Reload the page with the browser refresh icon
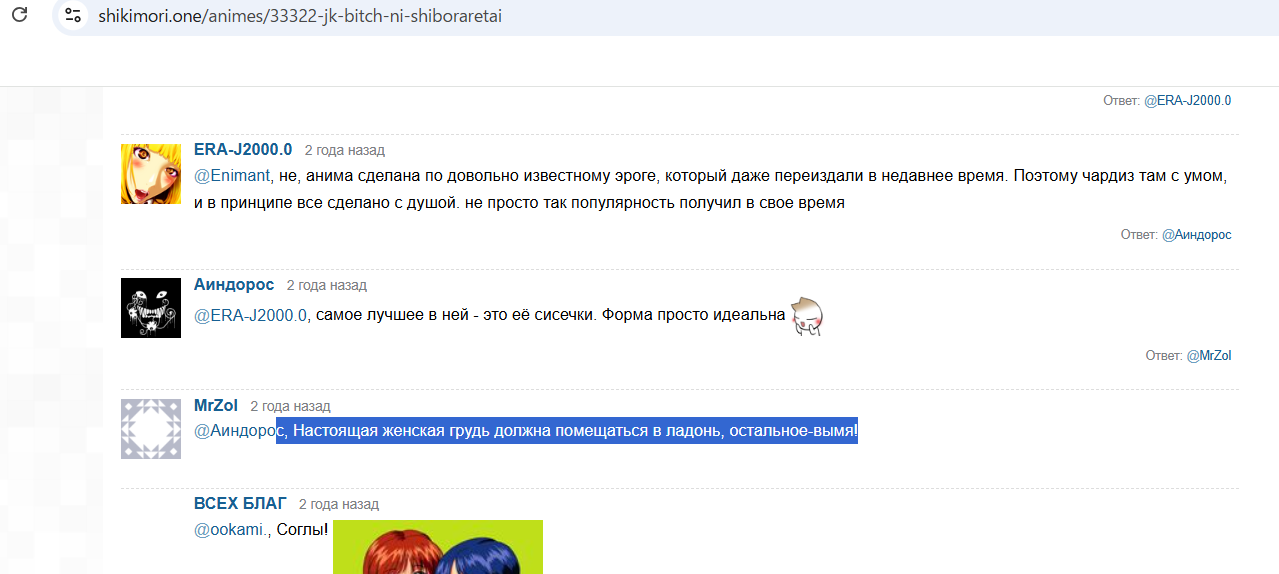Screen dimensions: 1279x574 click(19, 15)
